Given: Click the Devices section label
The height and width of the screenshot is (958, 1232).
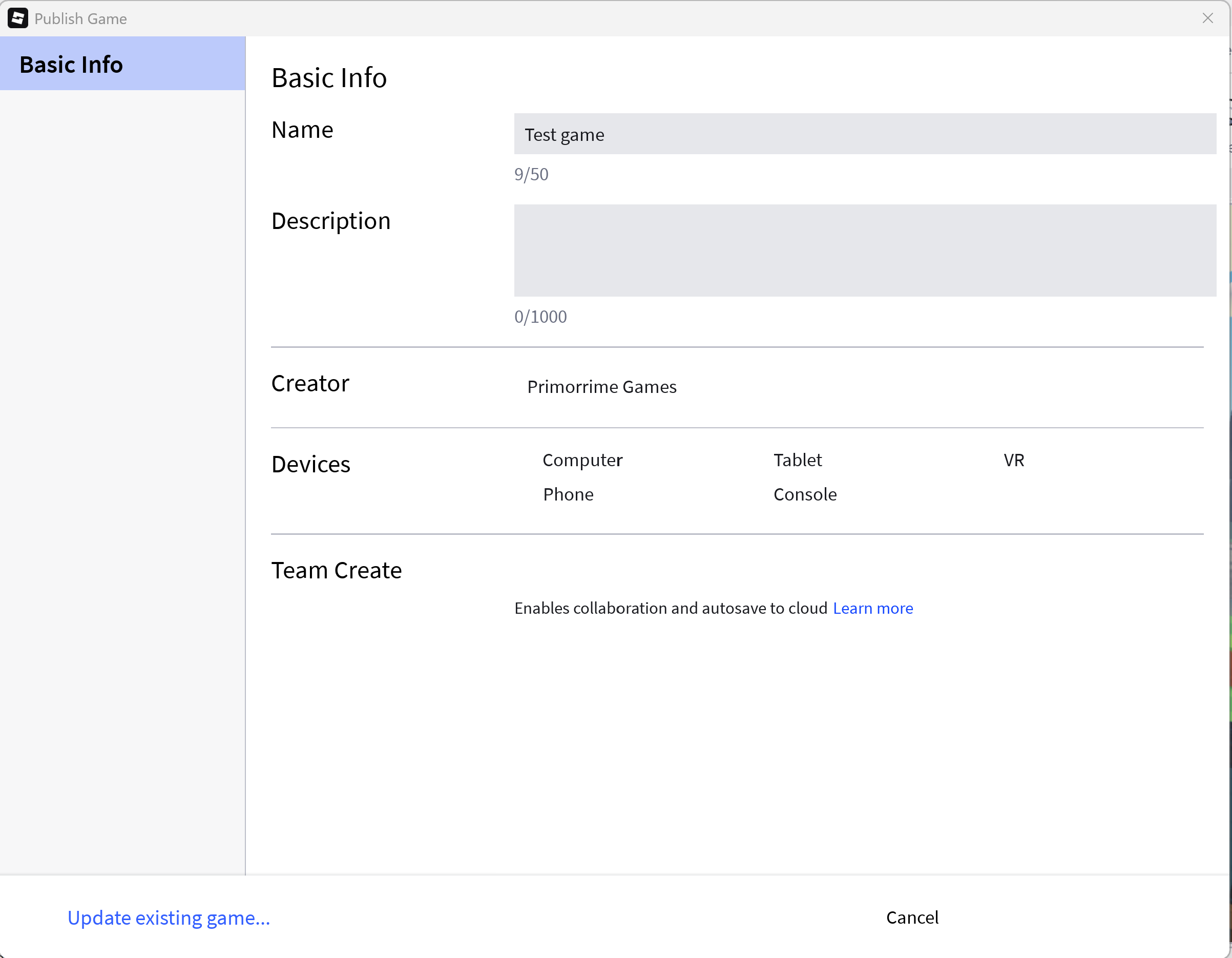Looking at the screenshot, I should pyautogui.click(x=310, y=464).
